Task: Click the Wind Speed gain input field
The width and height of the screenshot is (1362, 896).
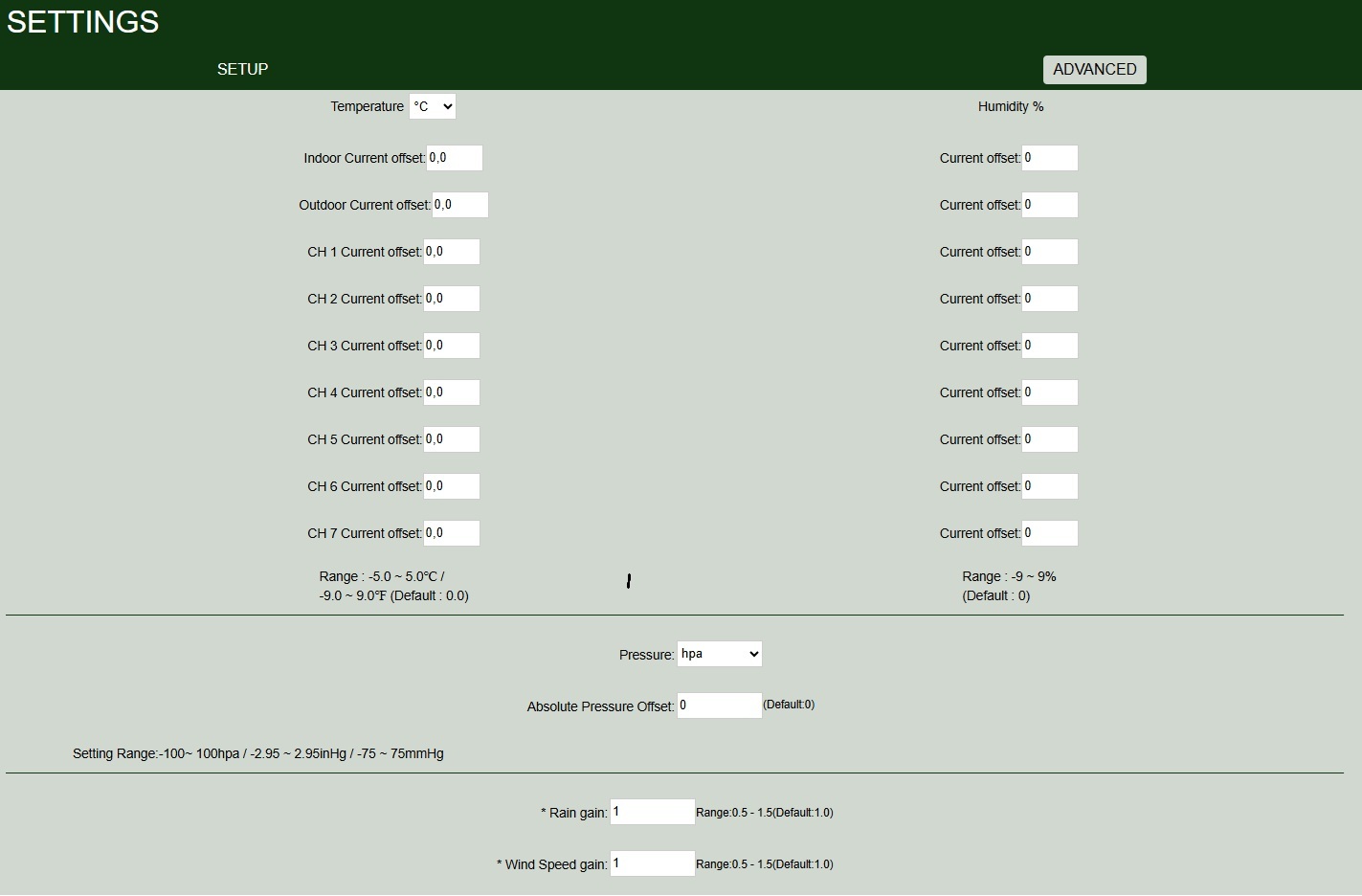Action: pos(652,863)
